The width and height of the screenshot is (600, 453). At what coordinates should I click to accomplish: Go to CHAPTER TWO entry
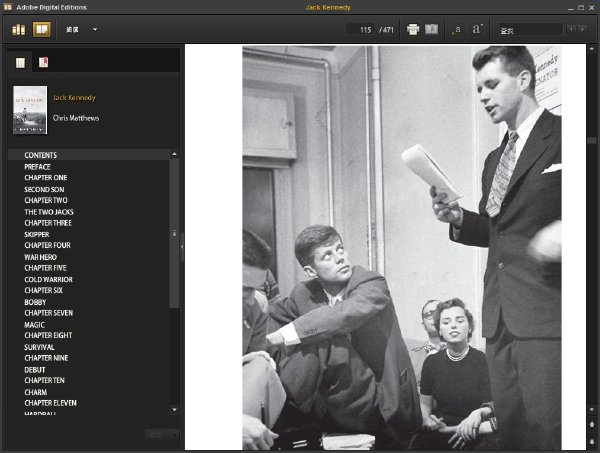(46, 200)
